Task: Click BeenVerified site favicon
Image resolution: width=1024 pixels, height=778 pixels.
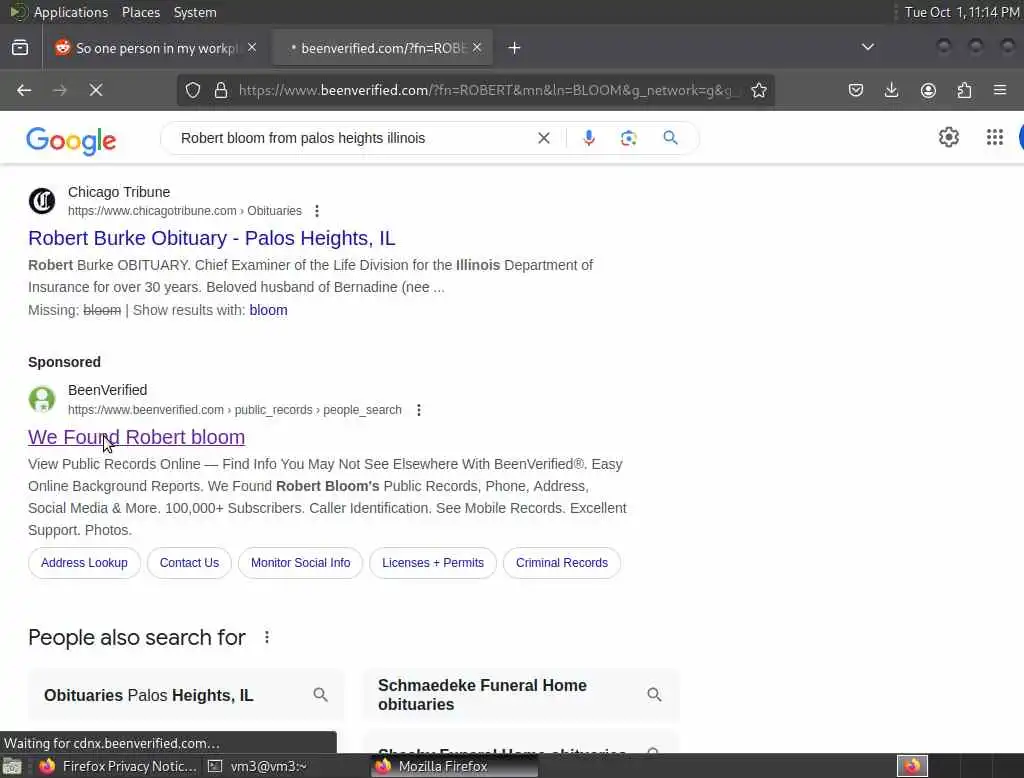Action: pyautogui.click(x=42, y=399)
